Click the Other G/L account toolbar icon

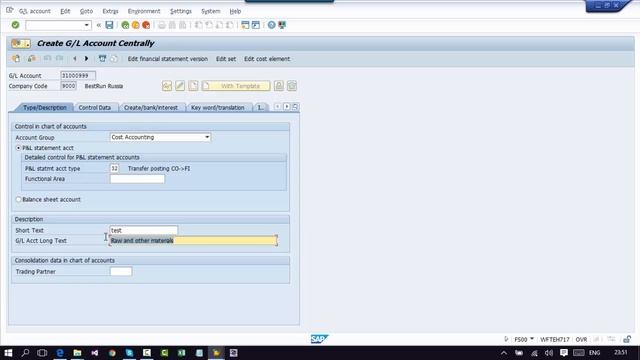click(x=16, y=59)
